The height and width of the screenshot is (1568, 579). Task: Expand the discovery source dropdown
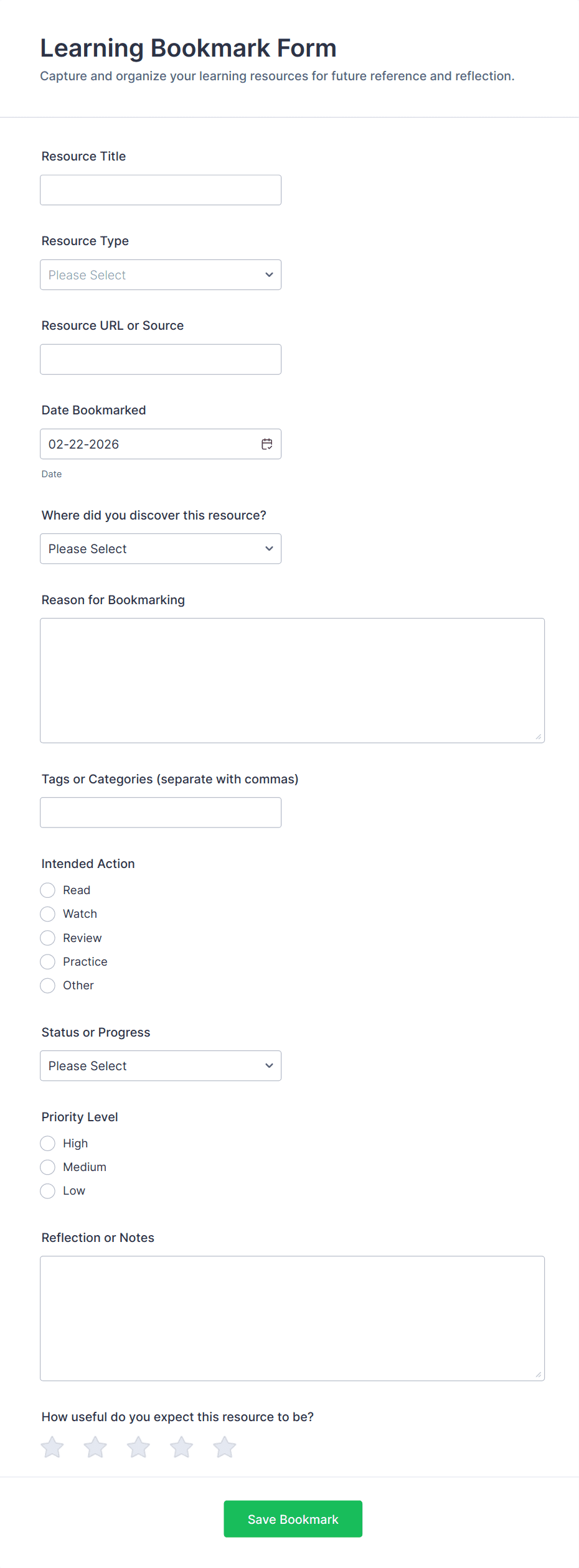(161, 549)
